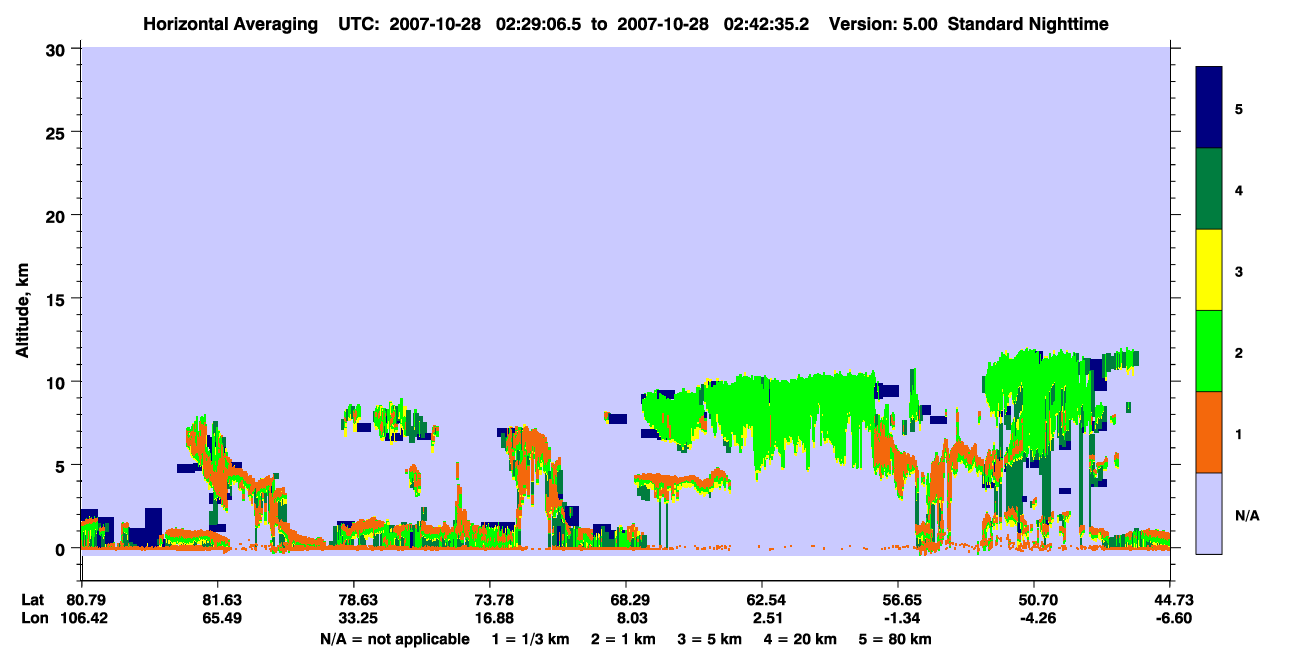Viewport: 1300px width, 667px height.
Task: Click the 'Lat' row label
Action: 33,600
